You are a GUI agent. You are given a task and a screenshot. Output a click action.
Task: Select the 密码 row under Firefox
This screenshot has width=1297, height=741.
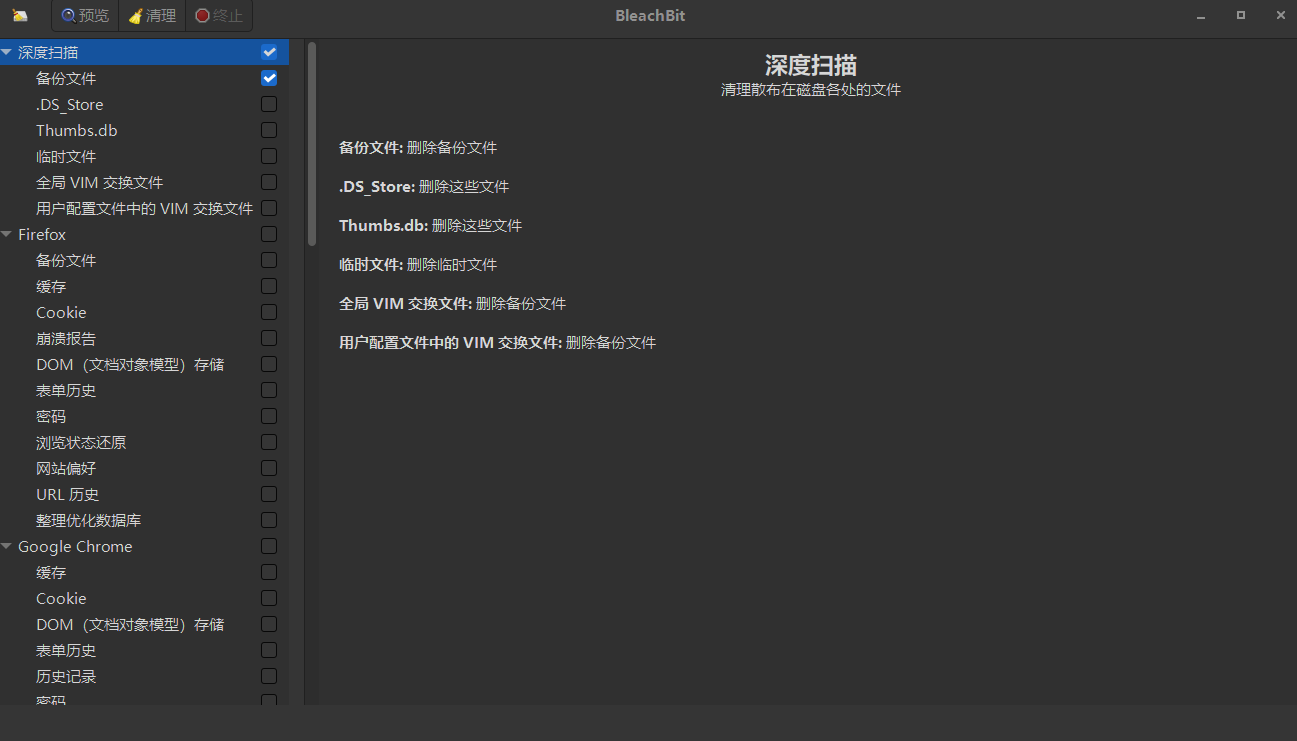(x=144, y=416)
